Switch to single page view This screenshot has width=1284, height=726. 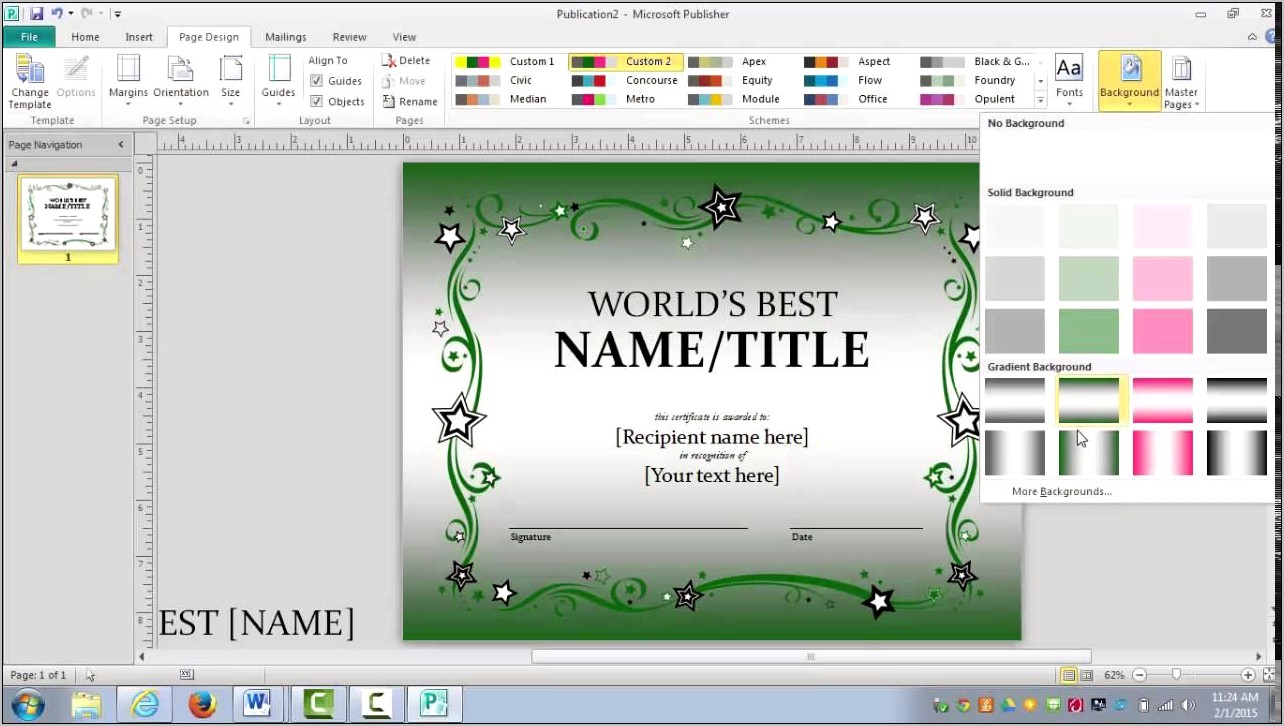click(1069, 675)
